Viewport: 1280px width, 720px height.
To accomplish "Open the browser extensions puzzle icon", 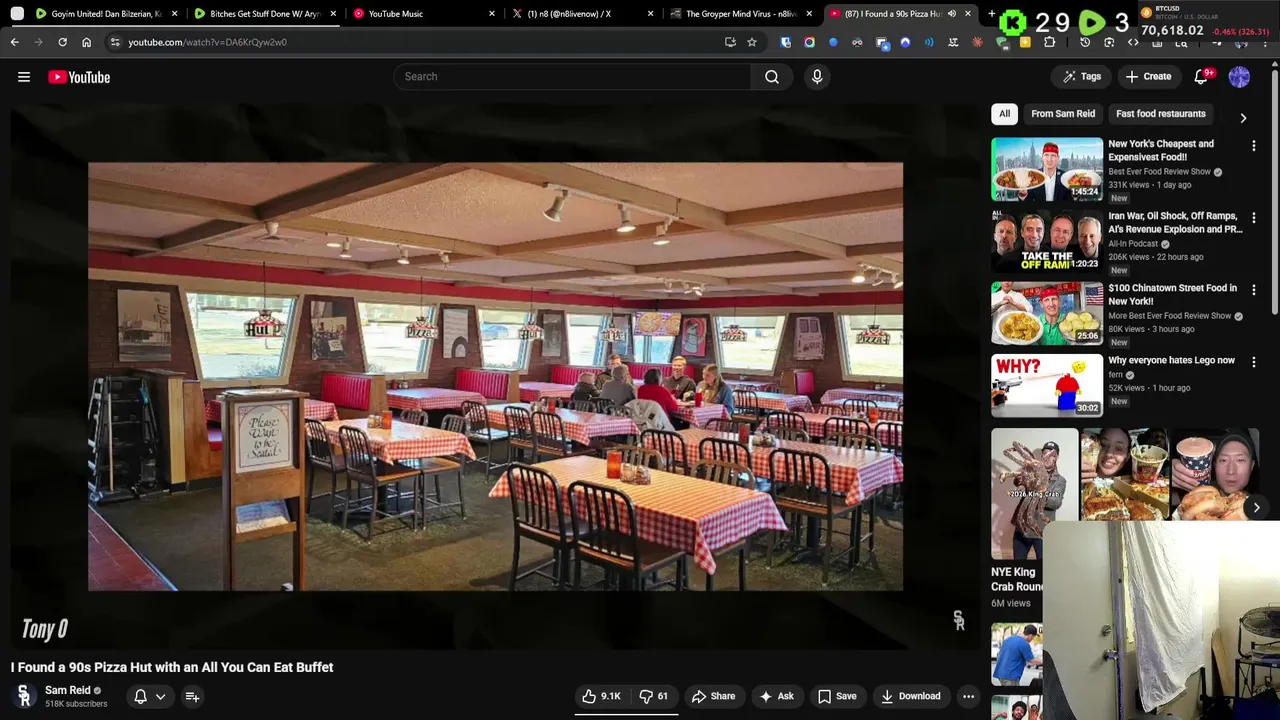I will click(1050, 42).
